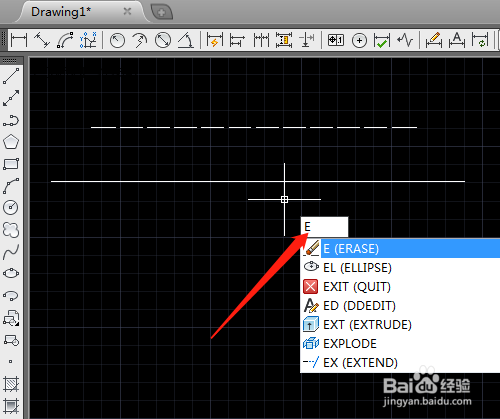Click the dynamic input box containing E
The width and height of the screenshot is (500, 419).
pyautogui.click(x=324, y=227)
